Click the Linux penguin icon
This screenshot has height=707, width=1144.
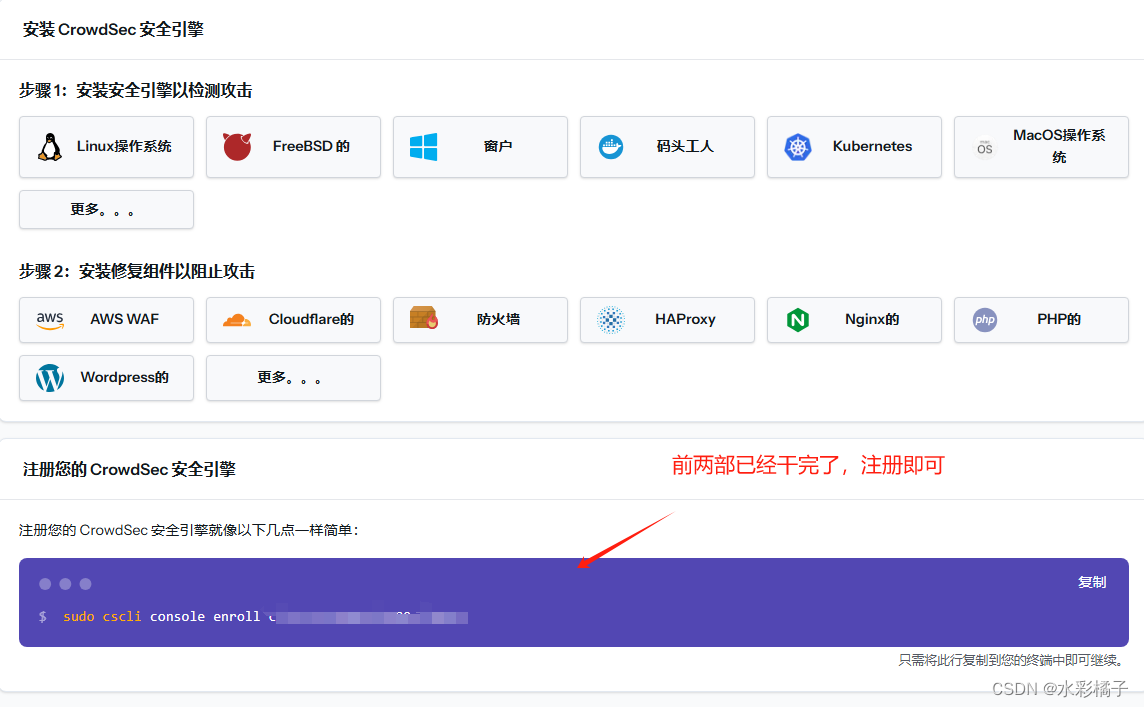coord(50,147)
